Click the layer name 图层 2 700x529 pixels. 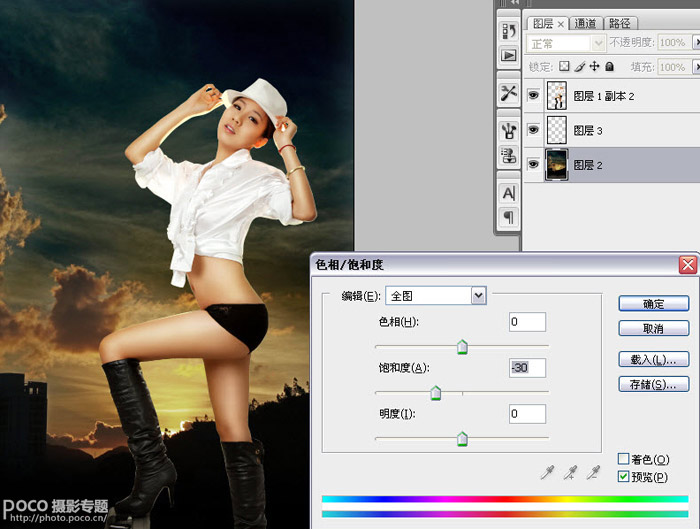[x=588, y=165]
